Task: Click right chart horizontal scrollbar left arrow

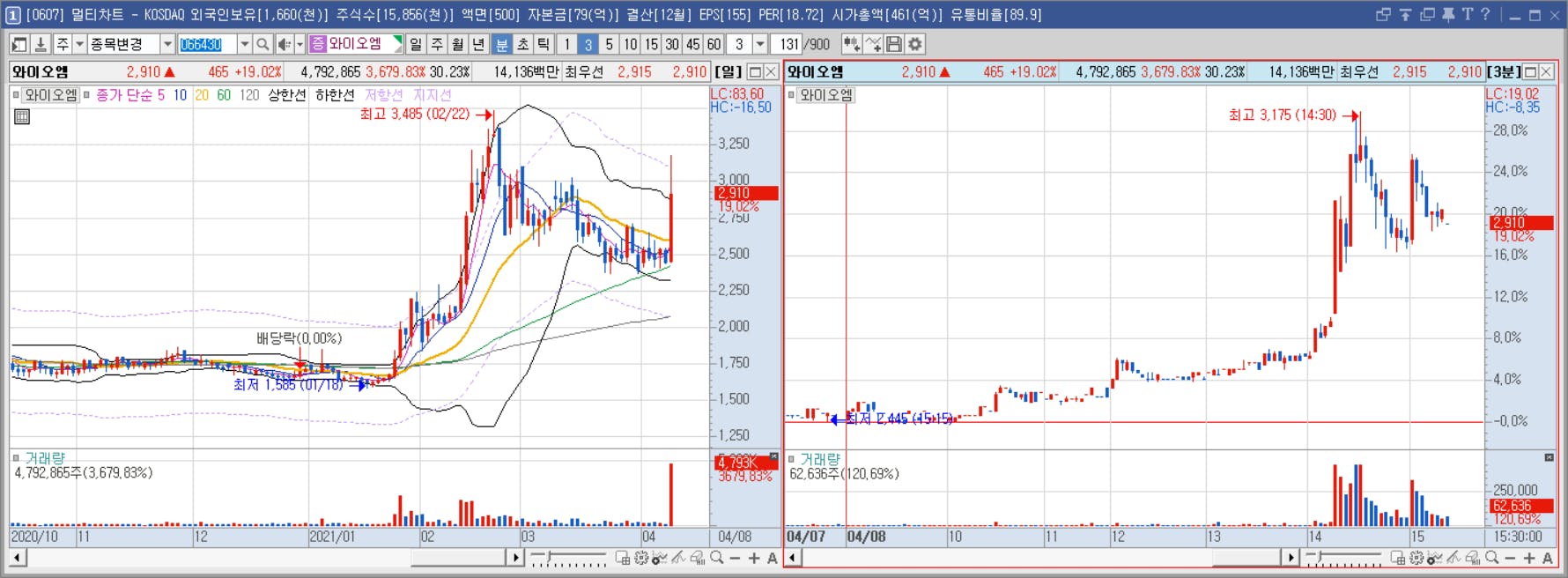Action: coord(793,558)
